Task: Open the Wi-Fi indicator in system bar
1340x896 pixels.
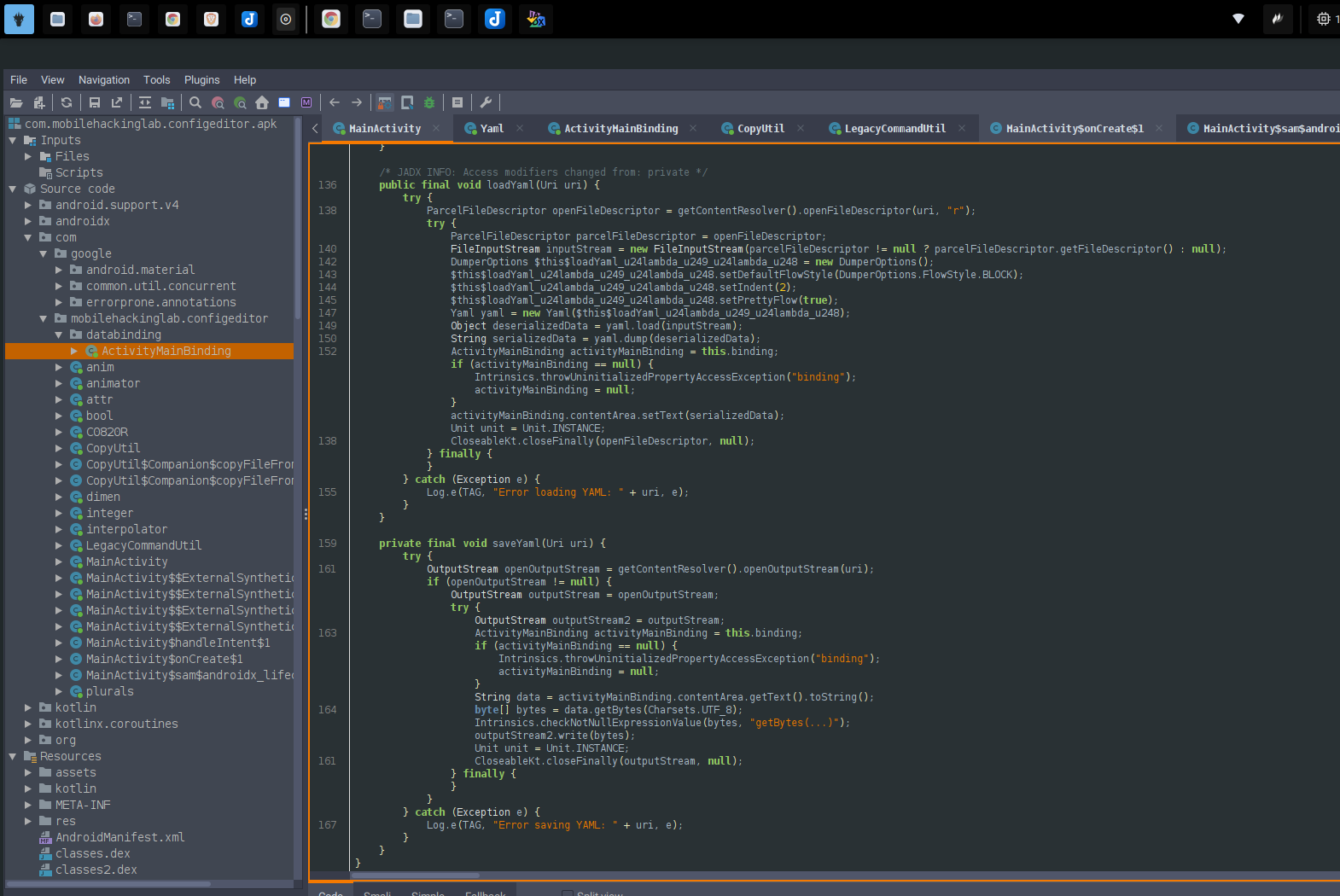Action: coord(1238,19)
